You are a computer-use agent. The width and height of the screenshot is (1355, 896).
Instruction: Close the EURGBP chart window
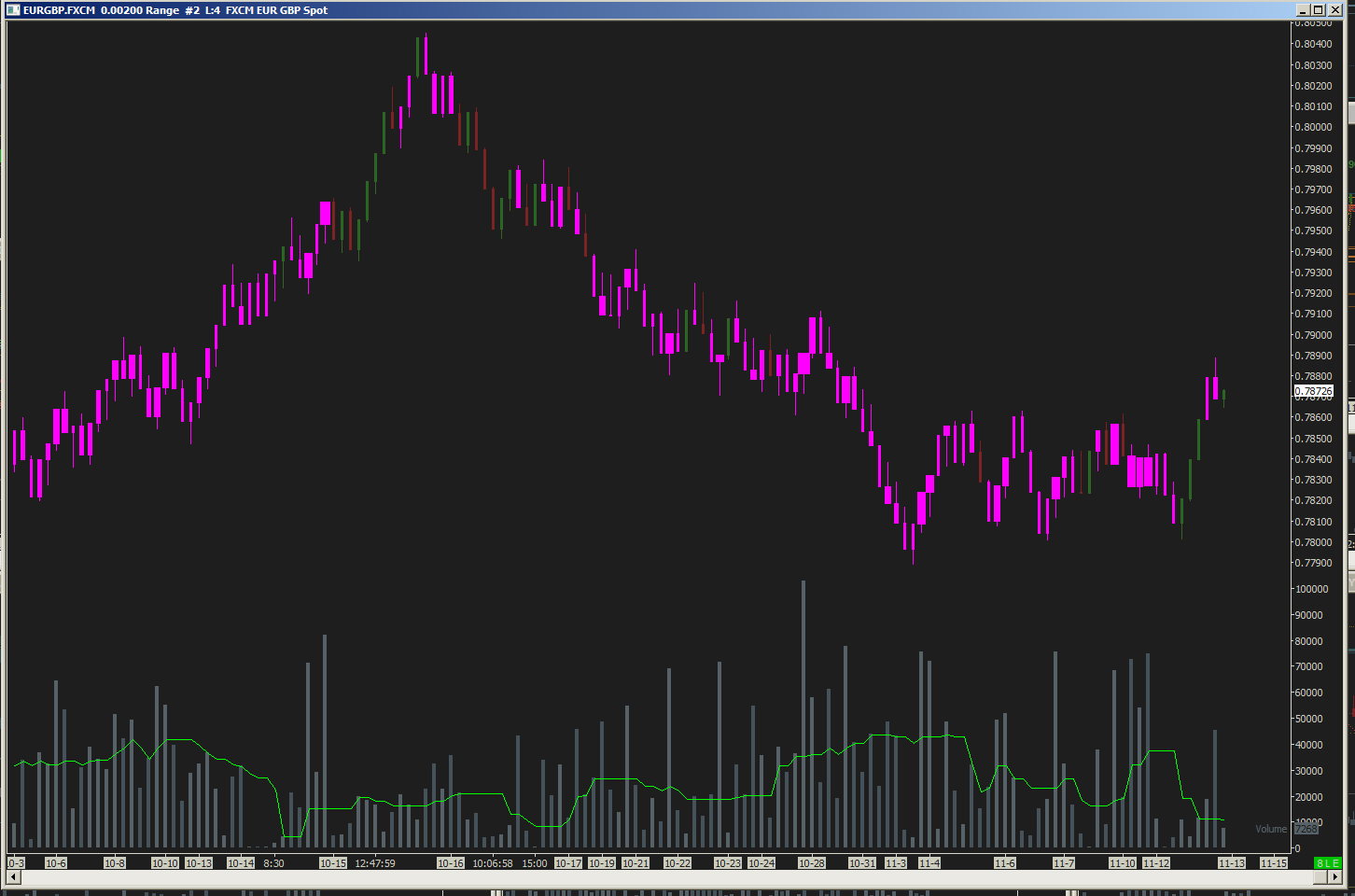(1335, 10)
